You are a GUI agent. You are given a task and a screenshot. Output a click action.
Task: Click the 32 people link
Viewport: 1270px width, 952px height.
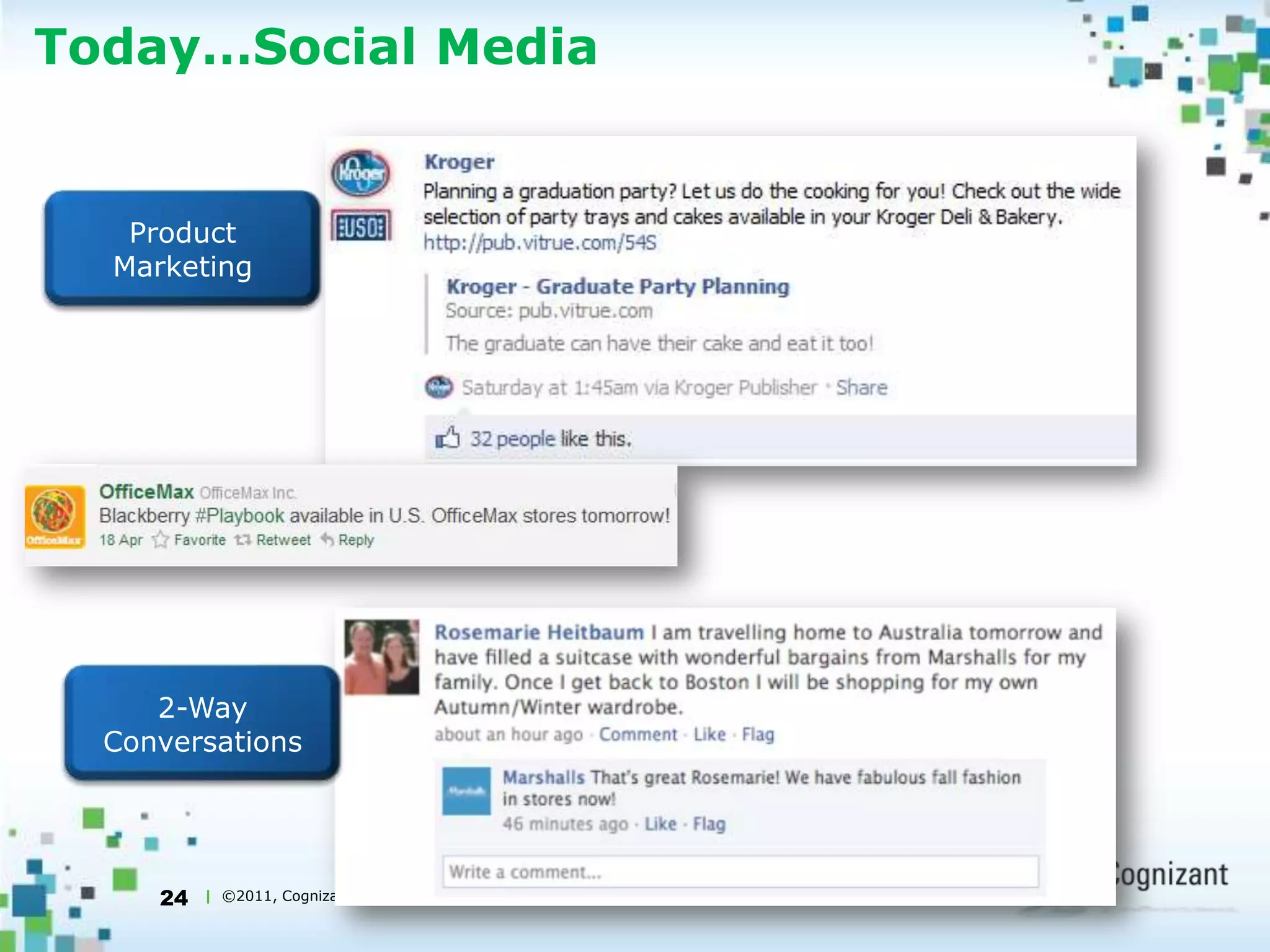(512, 439)
